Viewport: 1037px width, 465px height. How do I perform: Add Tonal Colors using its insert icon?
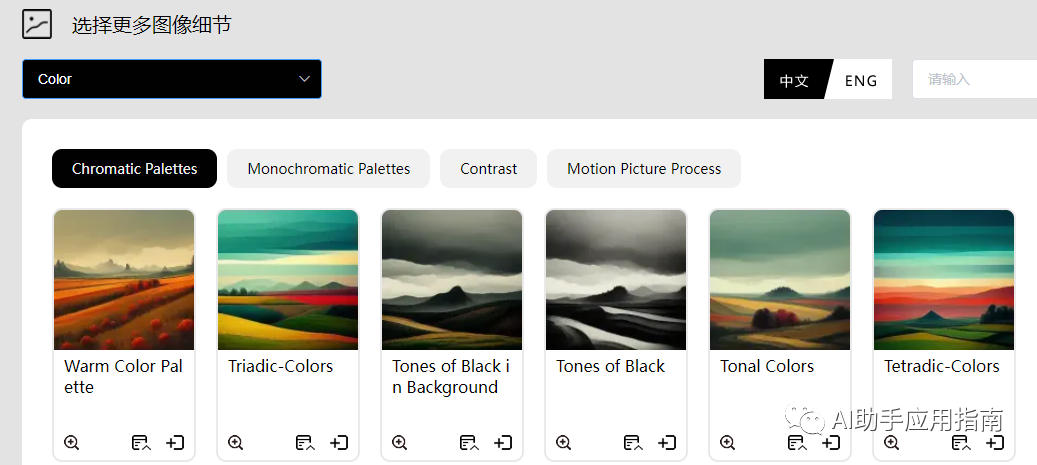coord(831,443)
